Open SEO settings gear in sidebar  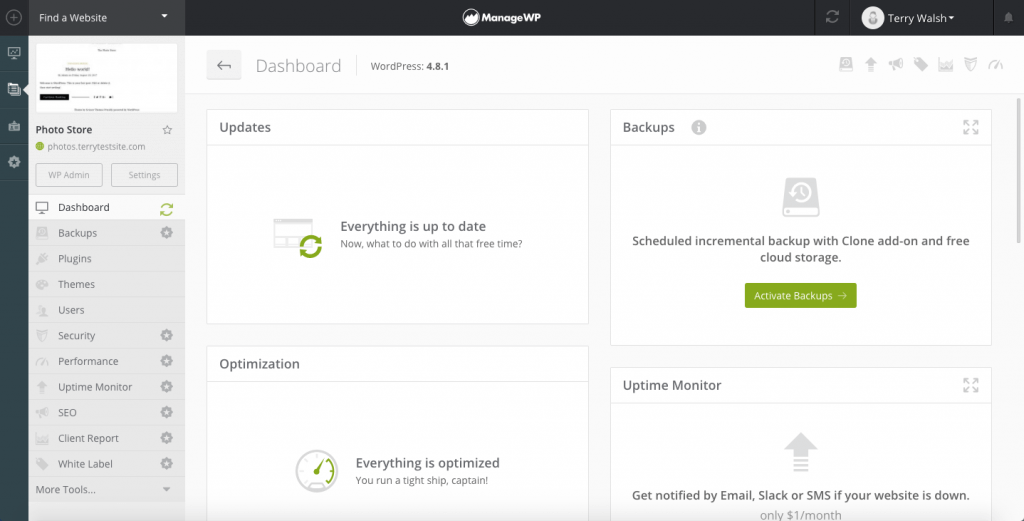coord(167,412)
